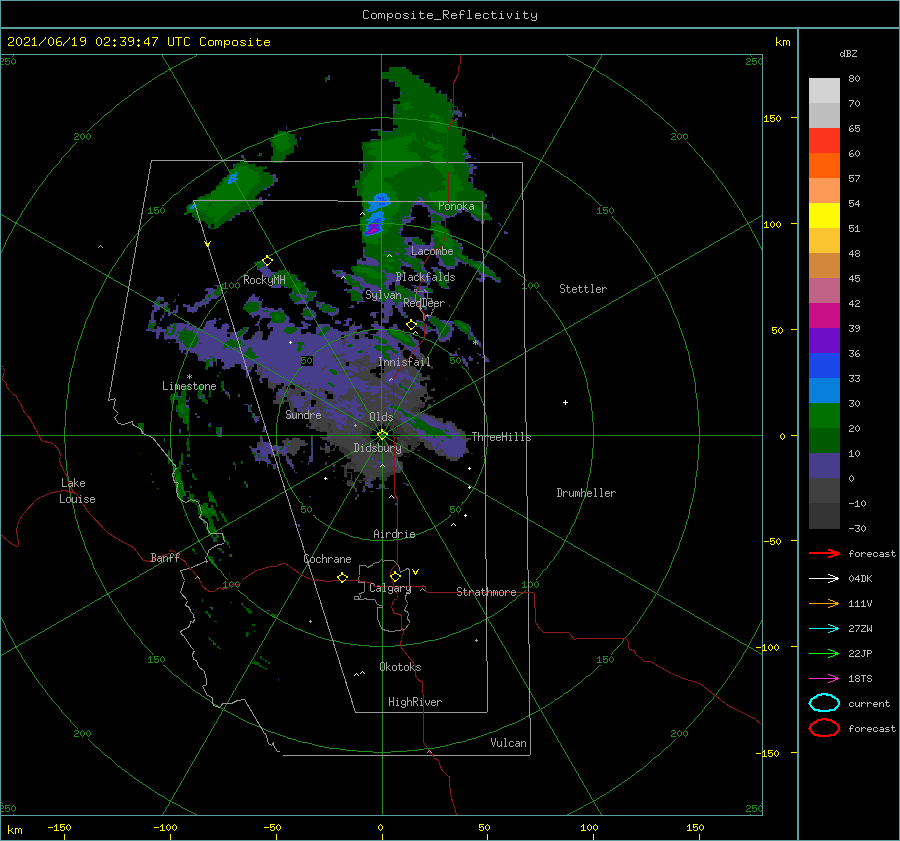The width and height of the screenshot is (900, 841).
Task: Click the Okotoks city label
Action: coord(400,667)
